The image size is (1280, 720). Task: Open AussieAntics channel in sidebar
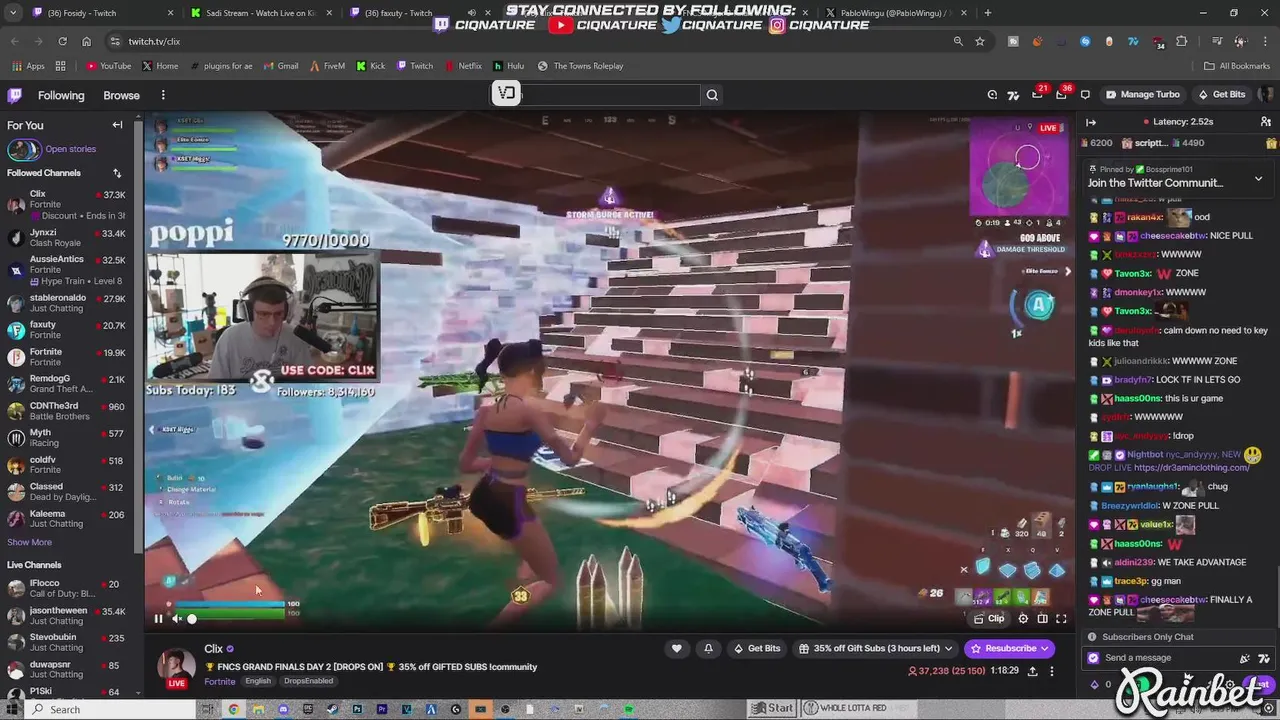pyautogui.click(x=66, y=270)
